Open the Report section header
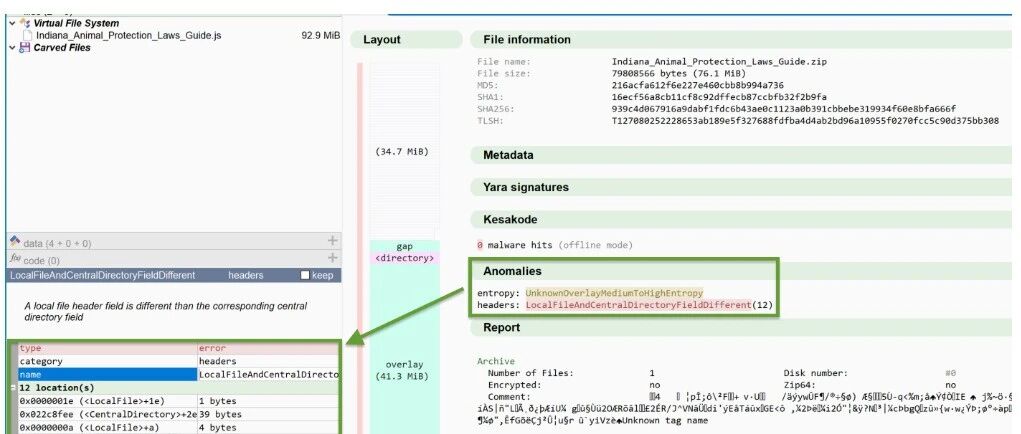 (741, 328)
